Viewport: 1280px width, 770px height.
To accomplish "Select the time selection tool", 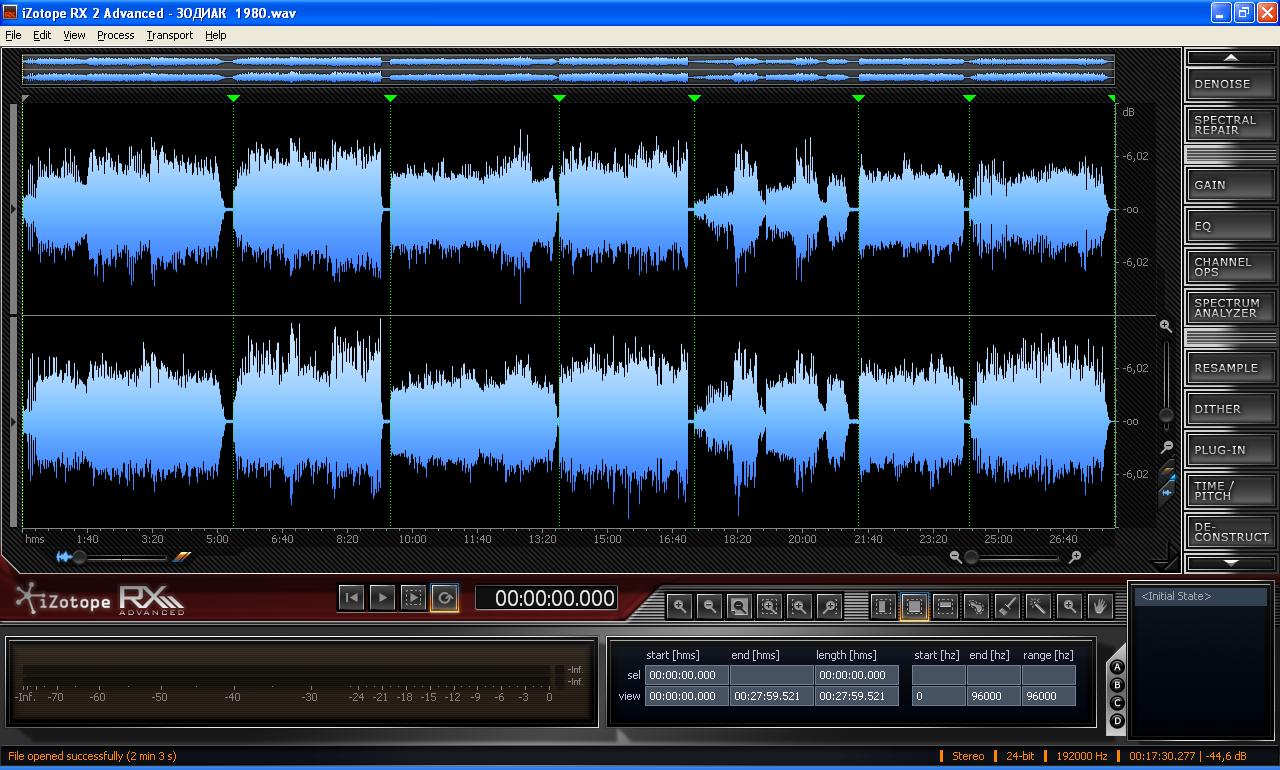I will click(x=883, y=605).
